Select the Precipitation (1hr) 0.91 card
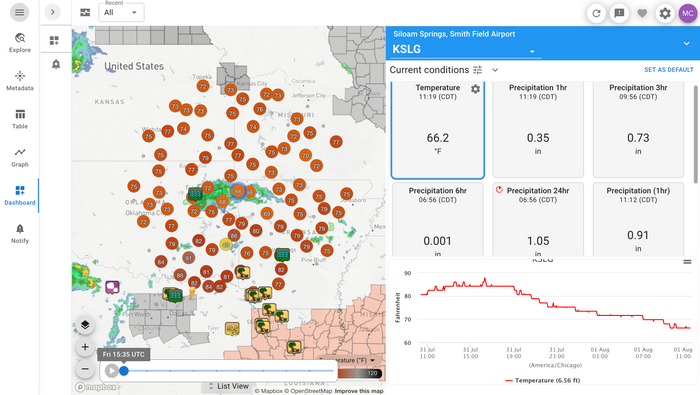700x395 pixels. (x=638, y=219)
